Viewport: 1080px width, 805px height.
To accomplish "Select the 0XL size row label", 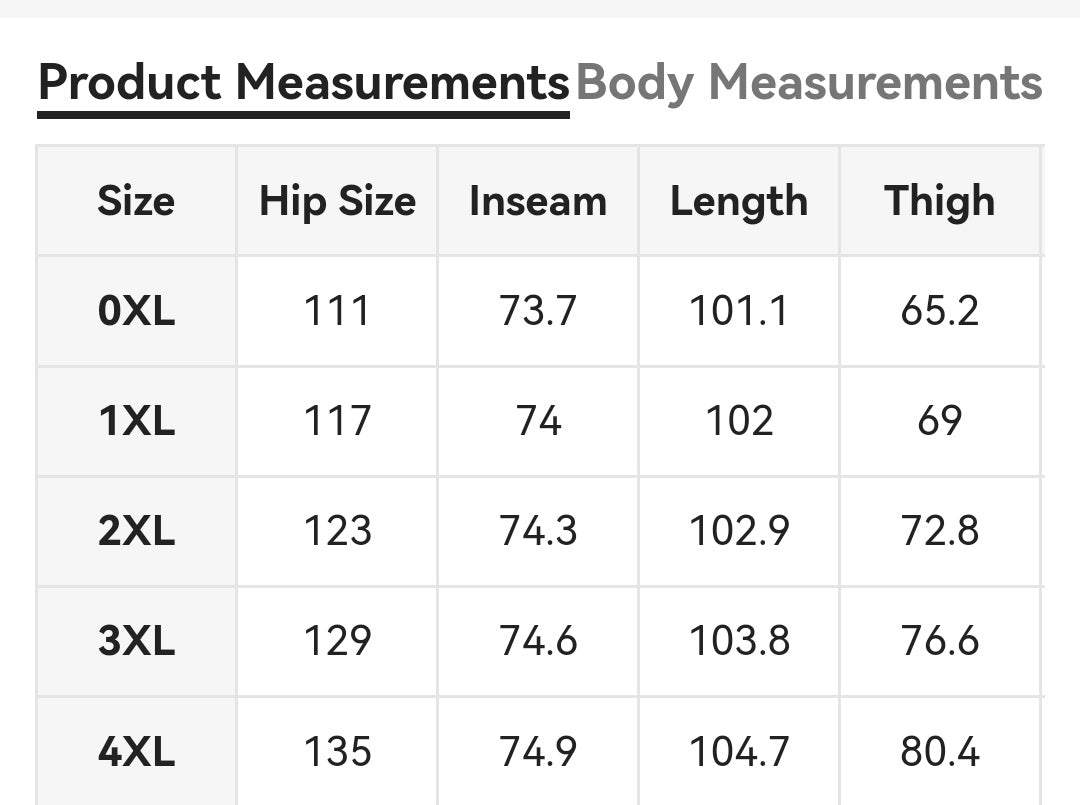I will click(x=136, y=311).
